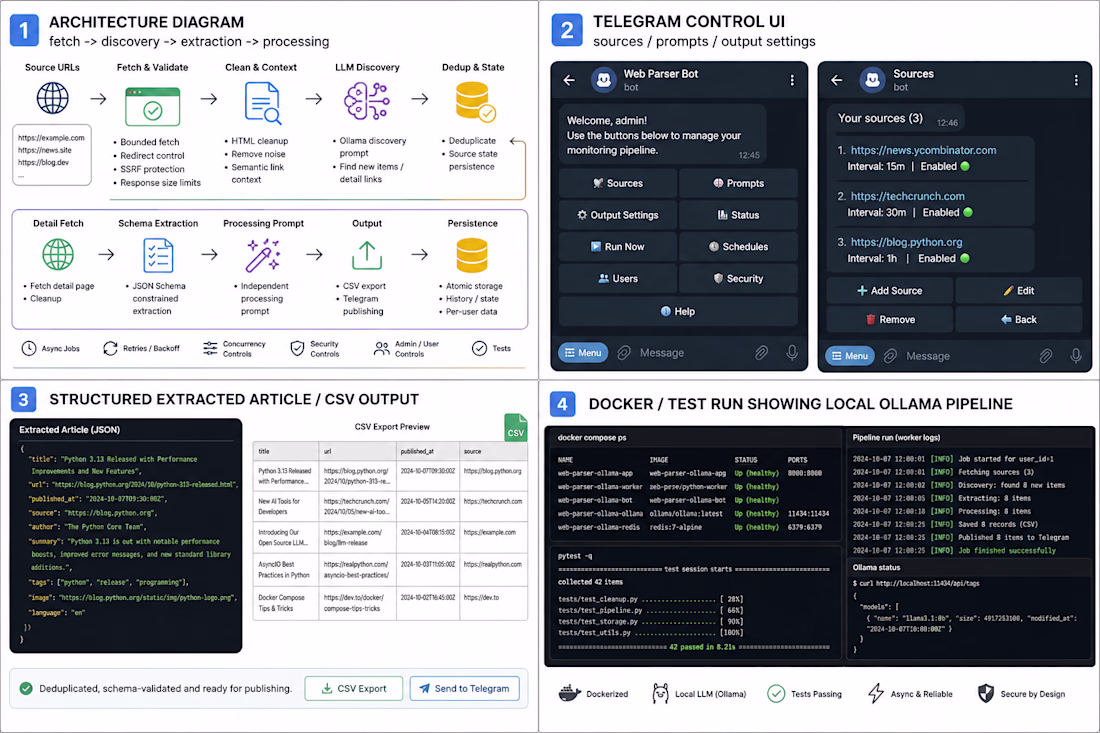Open Sources from the bot keyboard
Screen dimensions: 1100x733
[618, 183]
